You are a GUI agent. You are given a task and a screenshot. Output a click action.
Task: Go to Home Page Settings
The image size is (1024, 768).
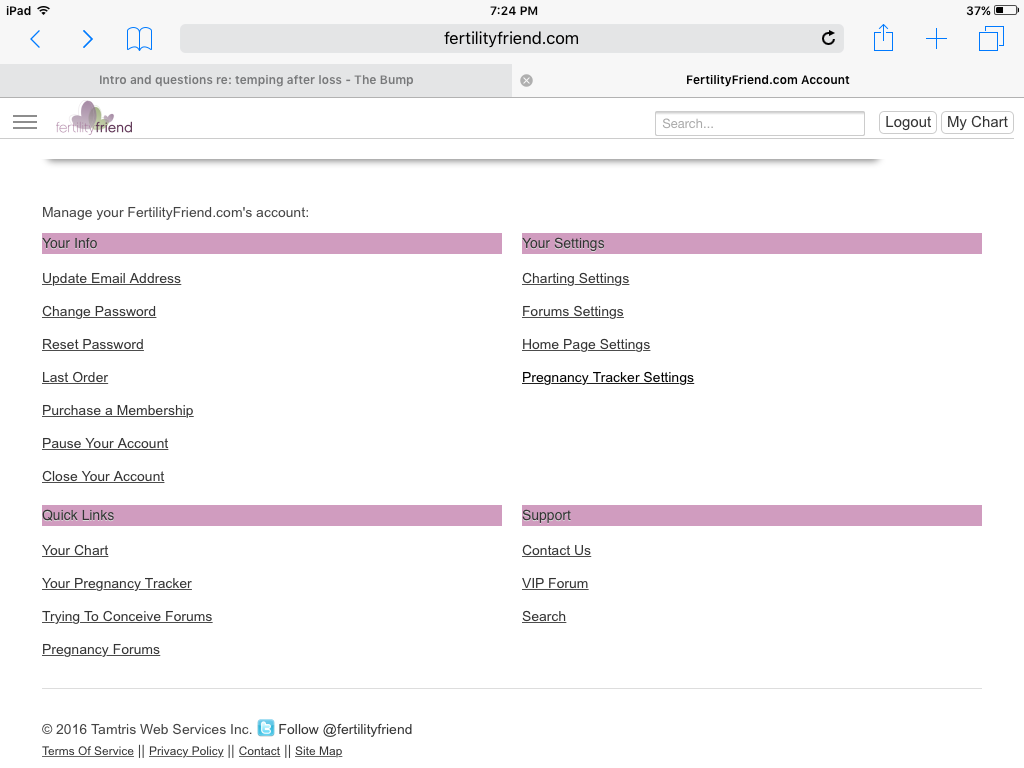[x=586, y=344]
